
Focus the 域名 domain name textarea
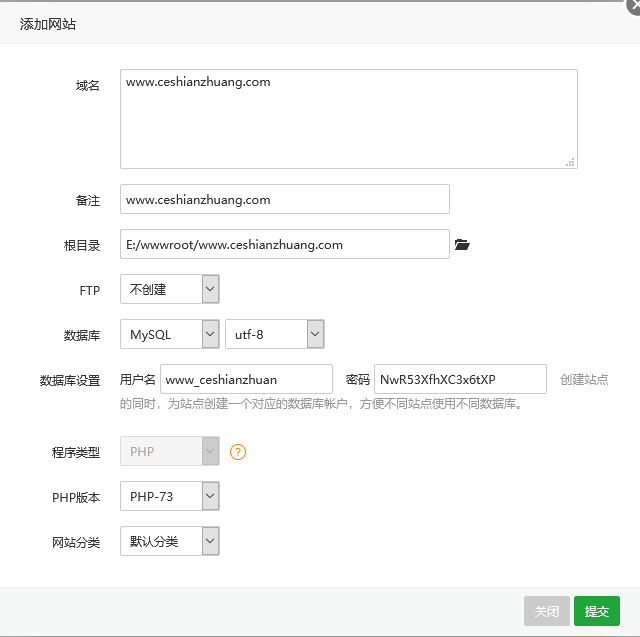point(349,119)
